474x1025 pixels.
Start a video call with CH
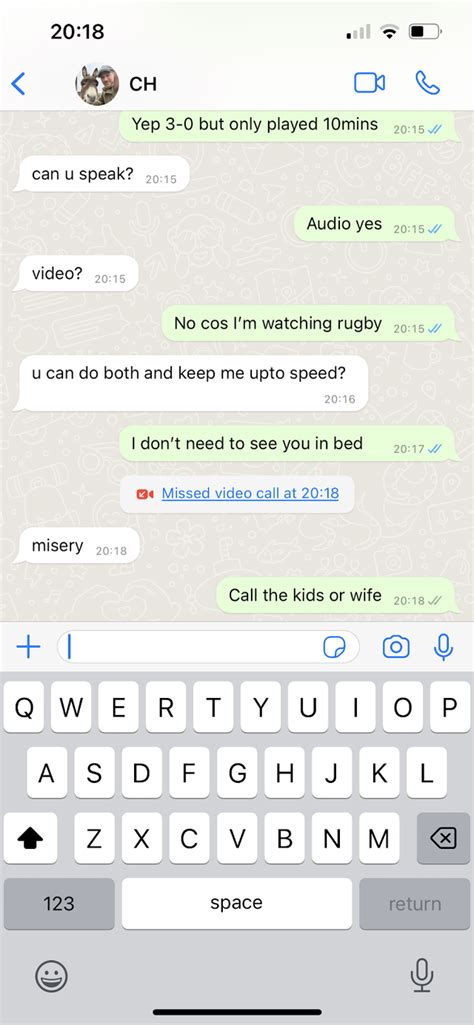coord(369,83)
